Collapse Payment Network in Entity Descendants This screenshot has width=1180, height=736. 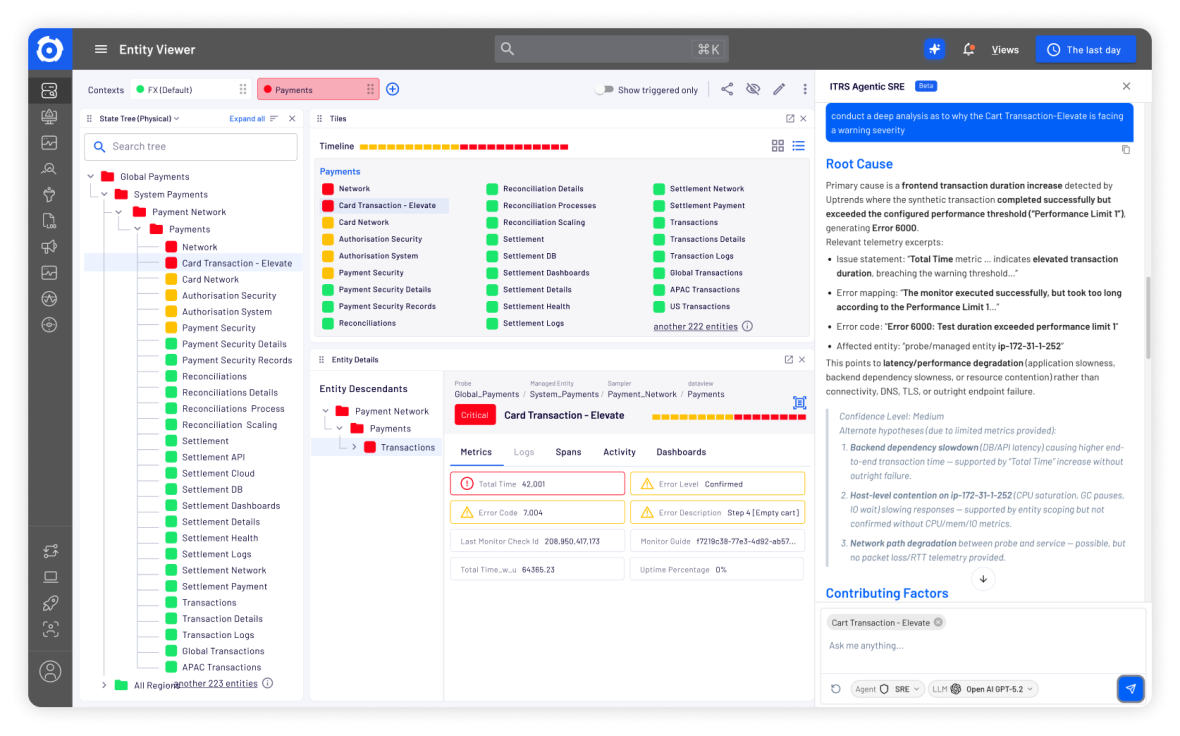325,410
